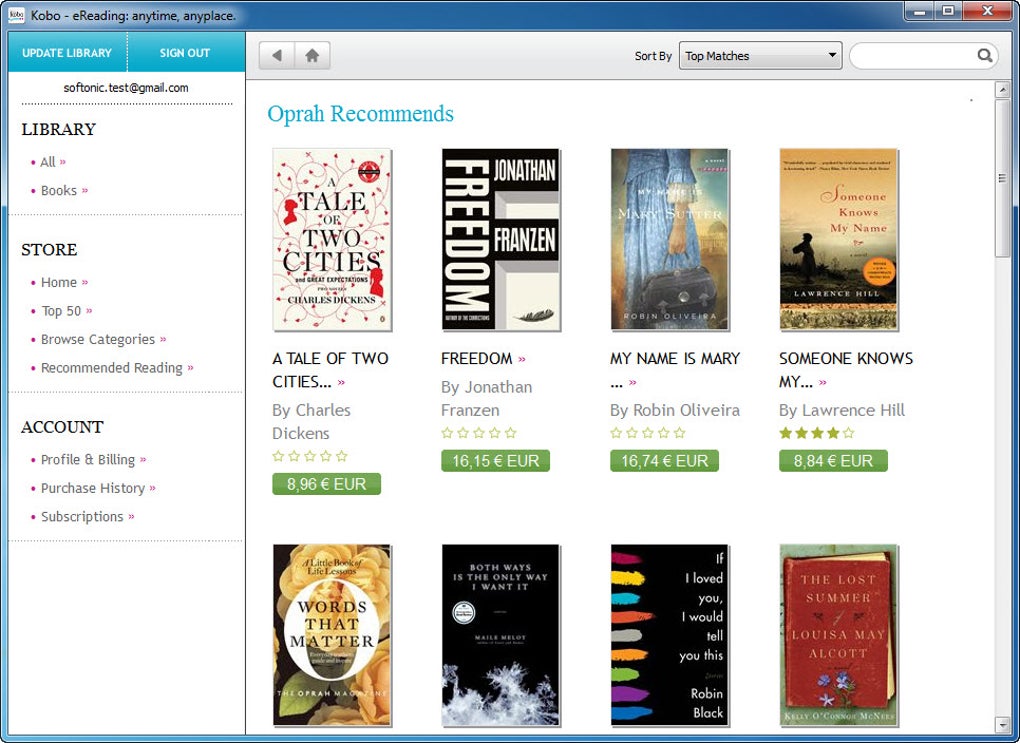1020x743 pixels.
Task: Click the 16,74 € EUR price button
Action: 664,461
